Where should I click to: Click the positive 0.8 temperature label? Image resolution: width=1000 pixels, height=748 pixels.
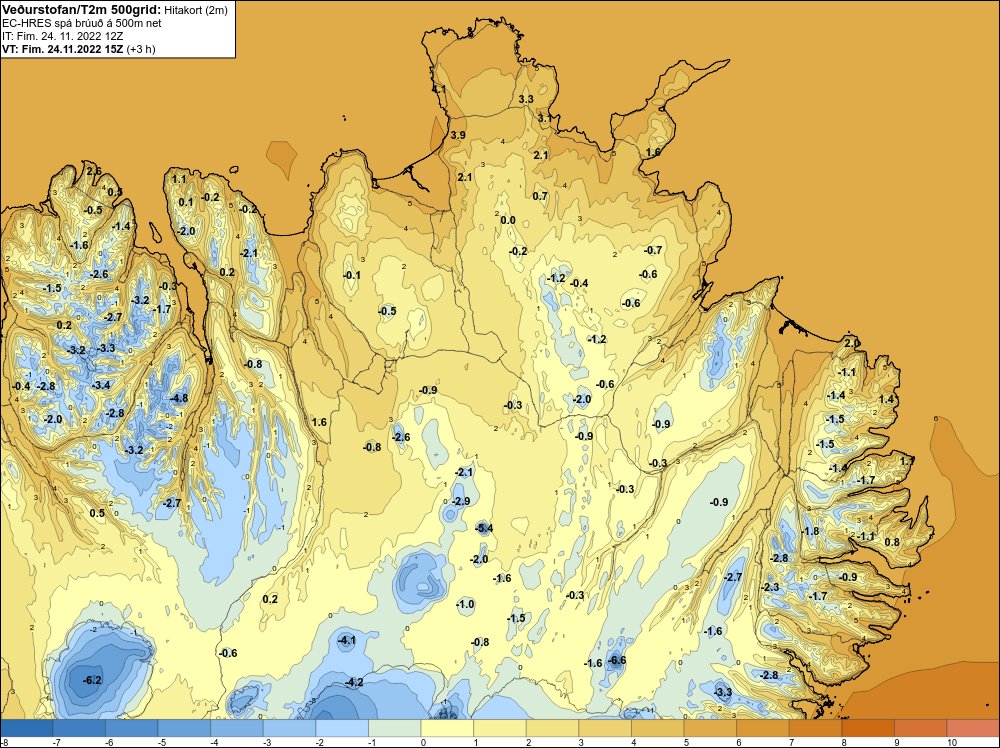pos(892,543)
